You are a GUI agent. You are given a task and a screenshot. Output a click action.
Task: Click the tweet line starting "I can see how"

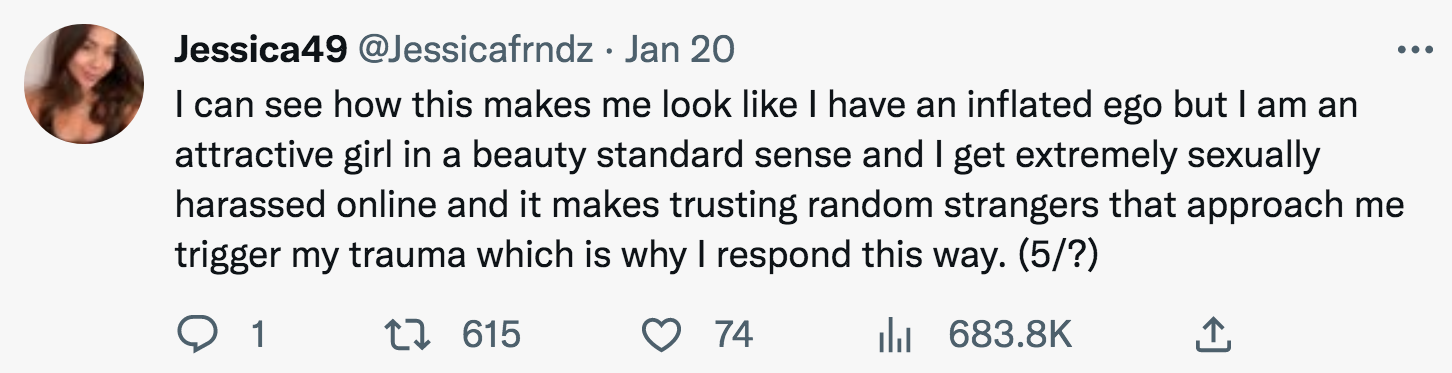point(766,107)
